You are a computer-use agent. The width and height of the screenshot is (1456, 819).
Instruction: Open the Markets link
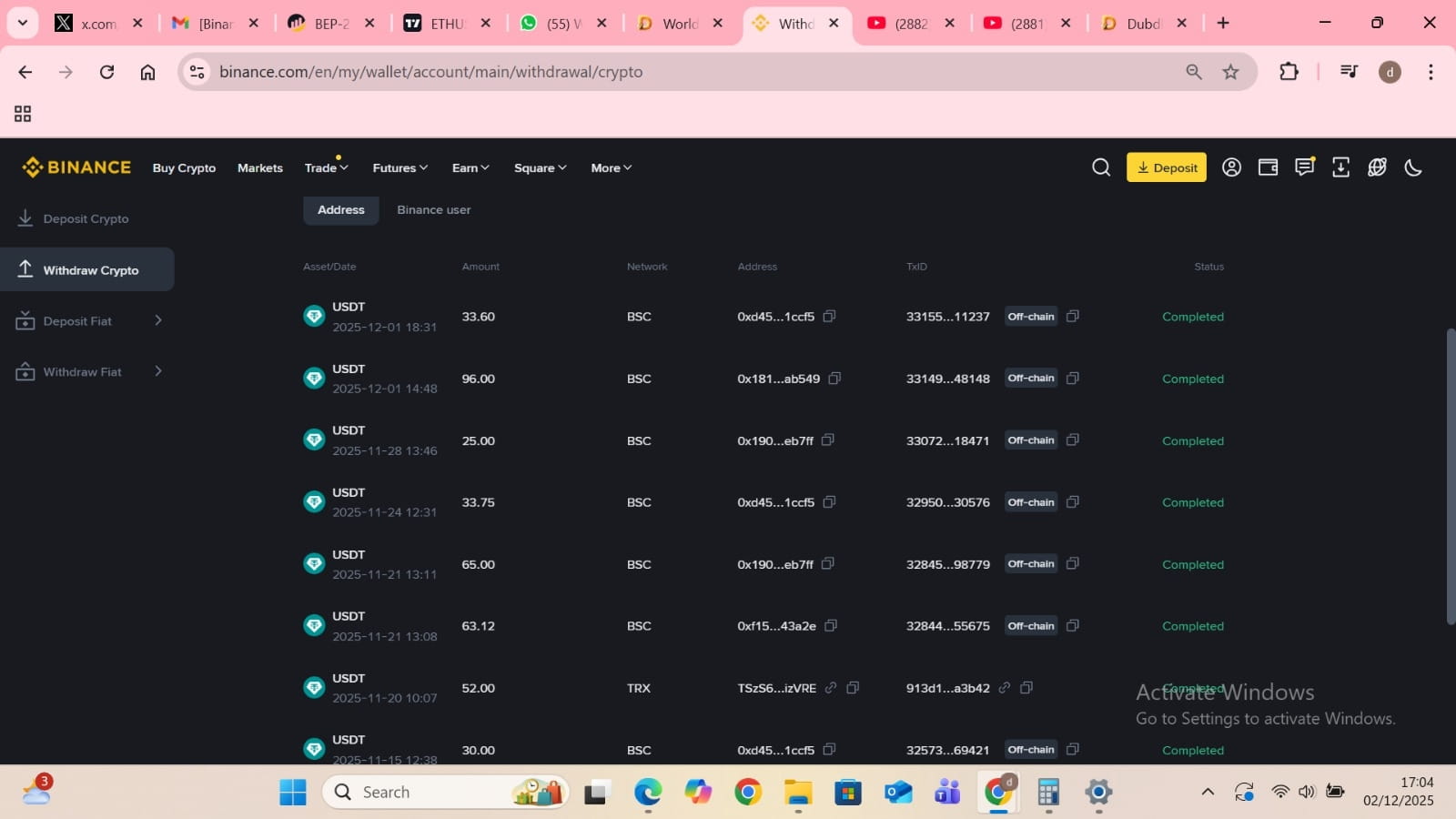260,167
